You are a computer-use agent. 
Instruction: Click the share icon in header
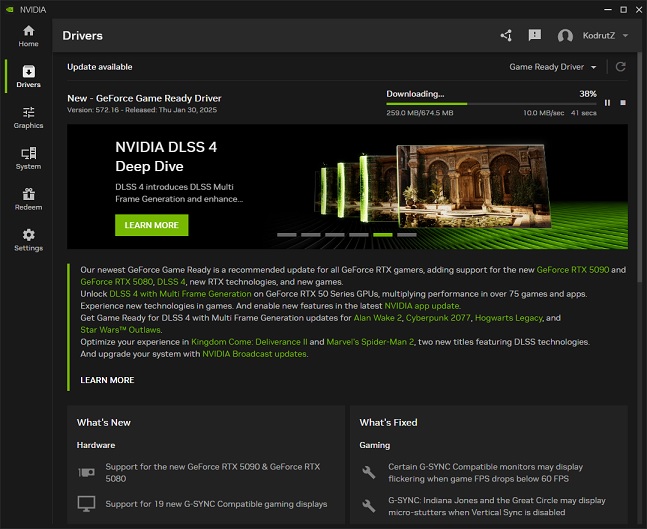pos(506,36)
